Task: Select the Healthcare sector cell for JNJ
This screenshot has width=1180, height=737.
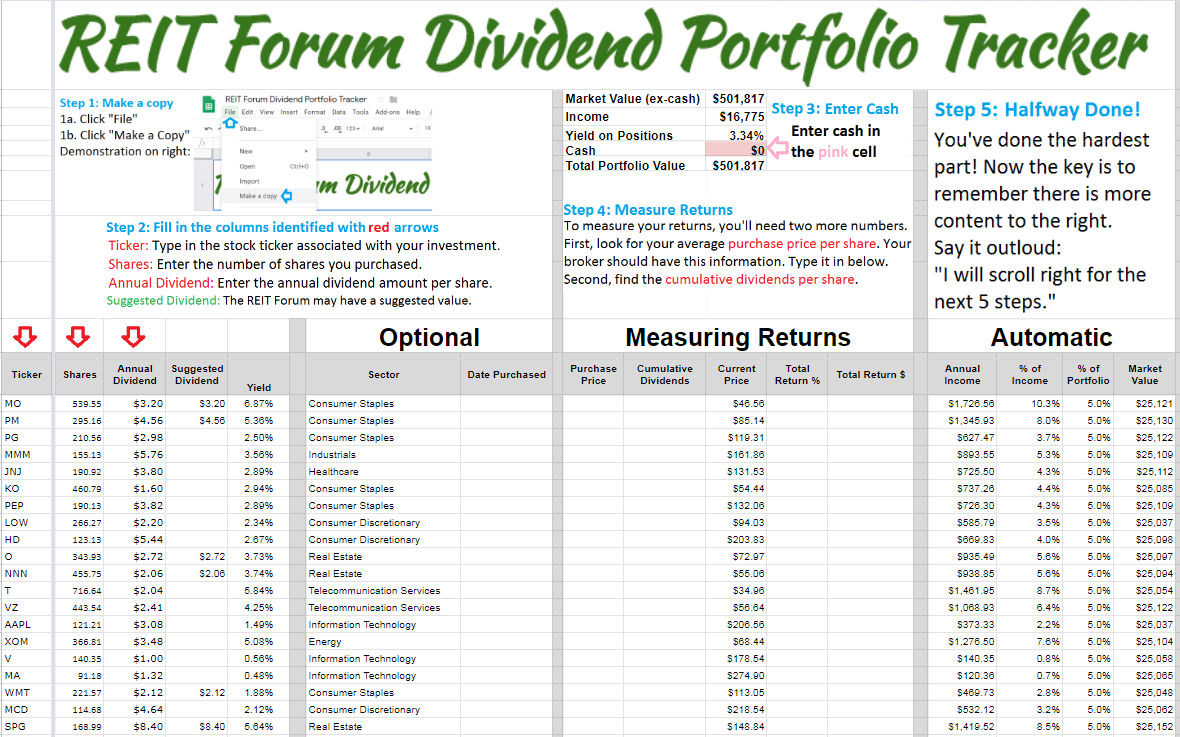Action: point(383,471)
